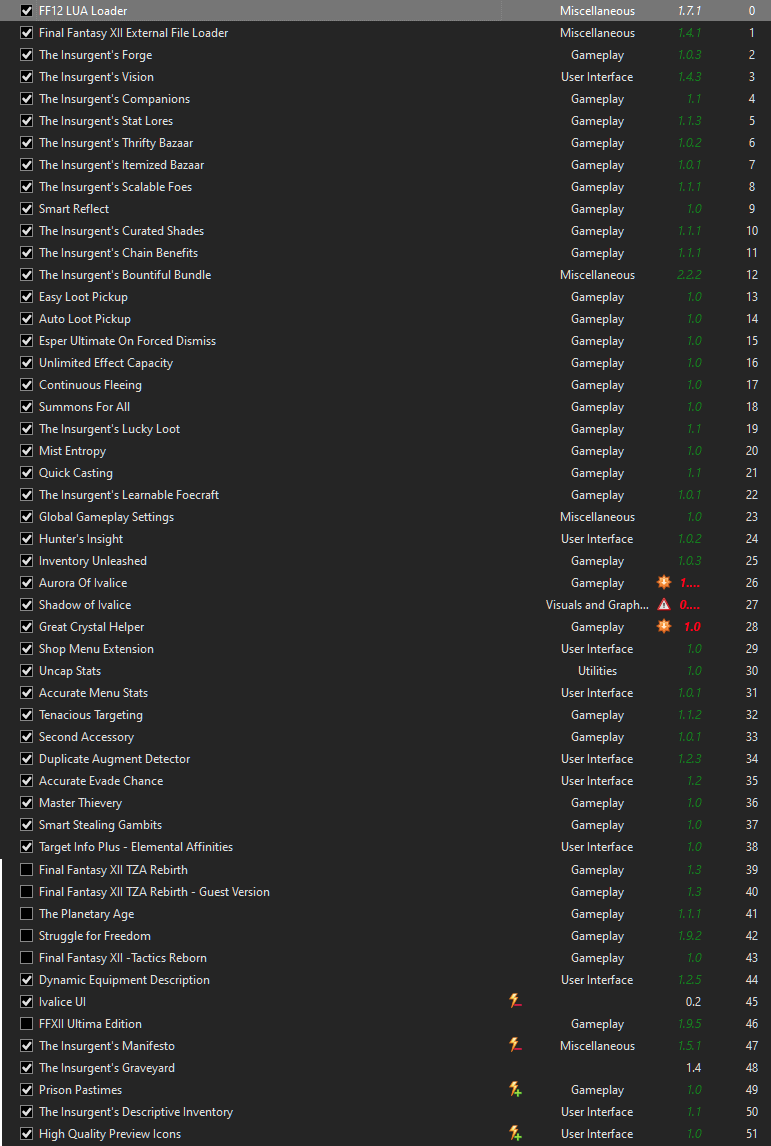Select Esper Ultimate On Forced Dismiss name
The width and height of the screenshot is (771, 1146).
point(127,341)
